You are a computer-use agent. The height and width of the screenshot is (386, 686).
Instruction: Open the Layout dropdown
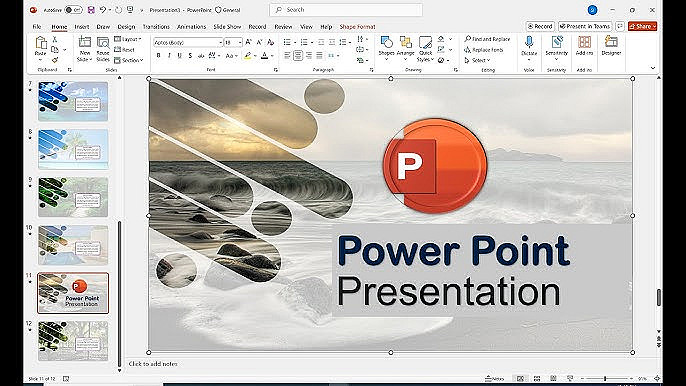(x=129, y=39)
